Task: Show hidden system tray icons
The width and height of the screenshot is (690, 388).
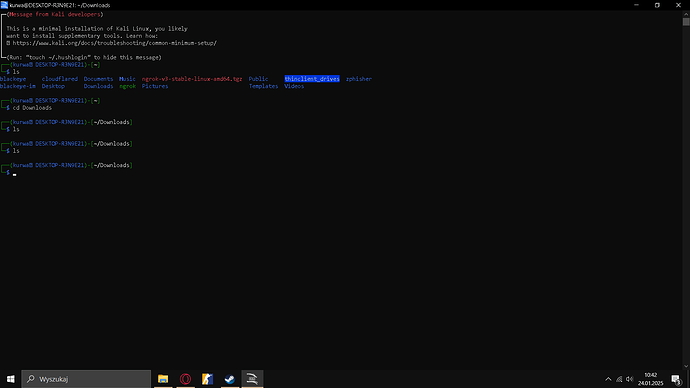Action: coord(608,379)
